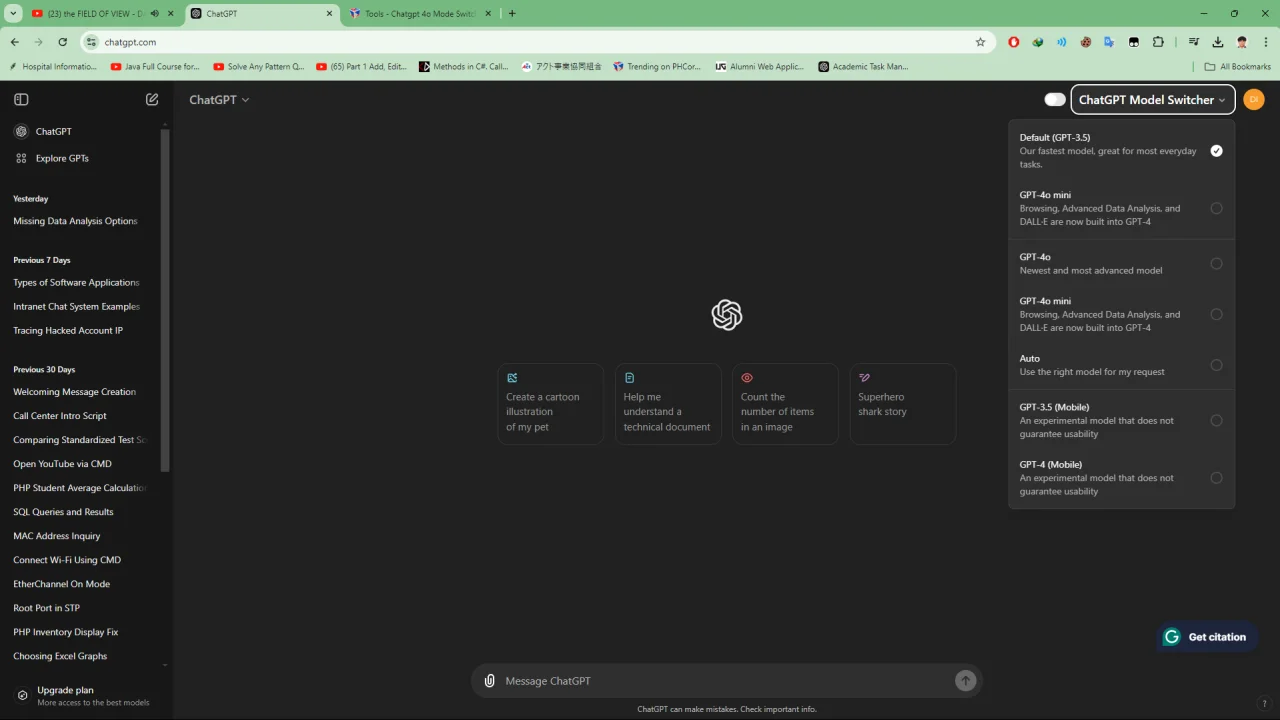Open Chrome three-dot menu
This screenshot has width=1280, height=720.
(x=1266, y=42)
